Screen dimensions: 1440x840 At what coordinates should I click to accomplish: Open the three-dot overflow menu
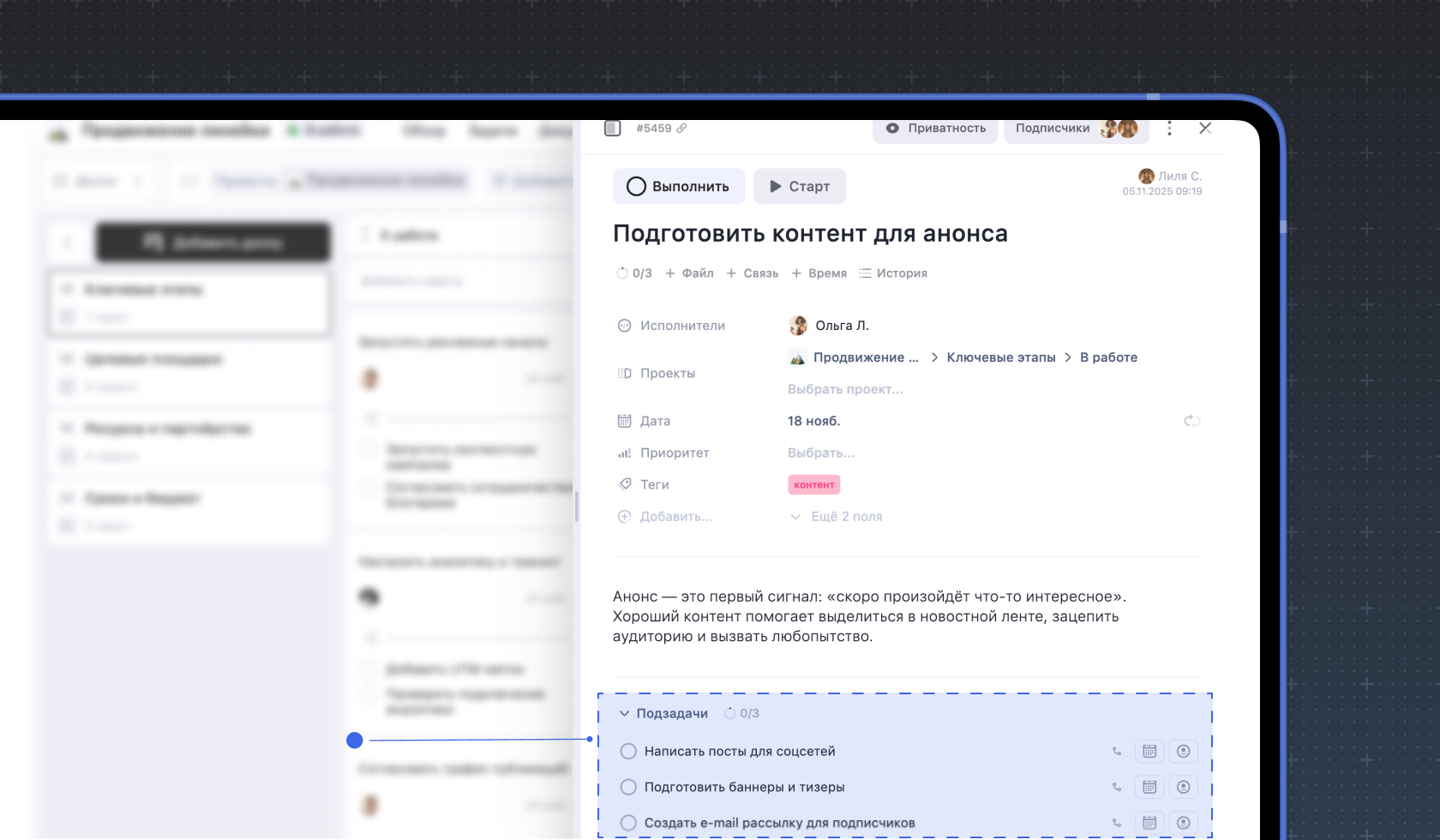pyautogui.click(x=1169, y=128)
